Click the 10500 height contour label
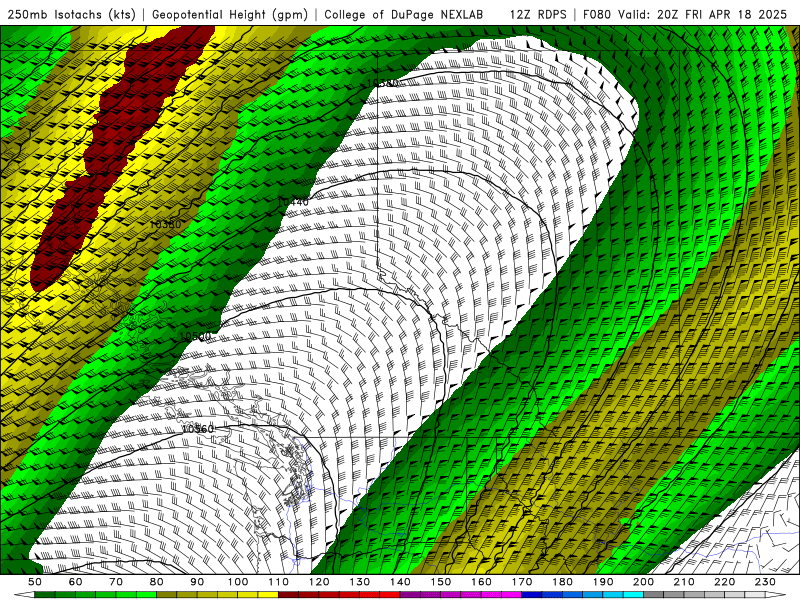 195,336
